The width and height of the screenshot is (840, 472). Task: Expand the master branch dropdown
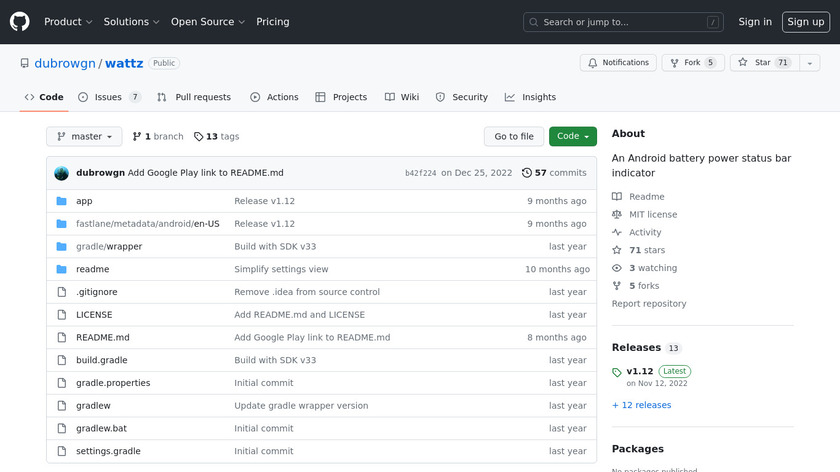[84, 137]
